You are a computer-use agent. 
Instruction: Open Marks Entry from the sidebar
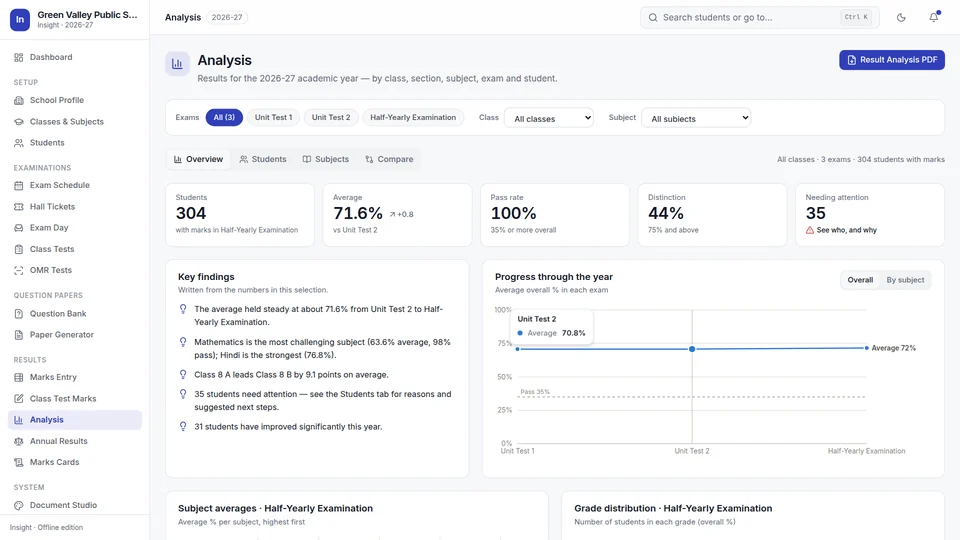[75, 377]
